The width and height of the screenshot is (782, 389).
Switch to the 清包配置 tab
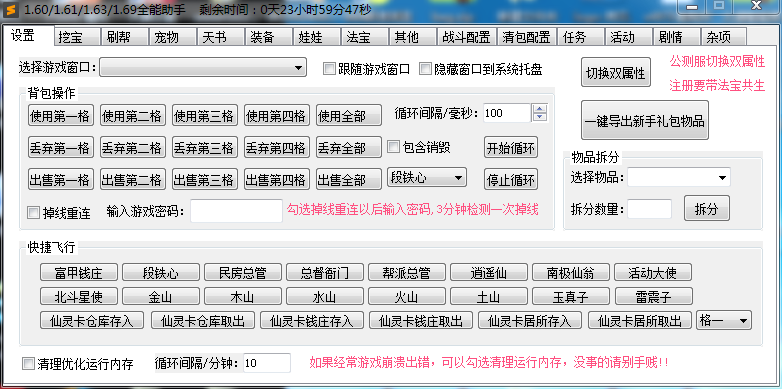(527, 37)
